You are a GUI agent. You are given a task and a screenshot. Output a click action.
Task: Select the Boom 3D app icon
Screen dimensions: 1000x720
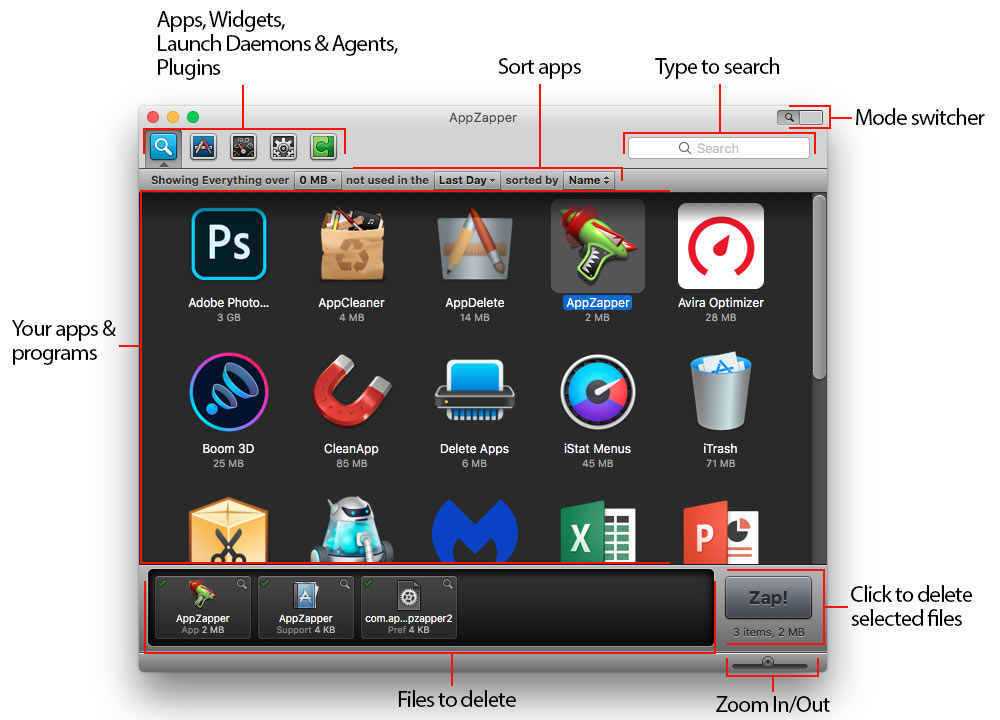pyautogui.click(x=228, y=392)
